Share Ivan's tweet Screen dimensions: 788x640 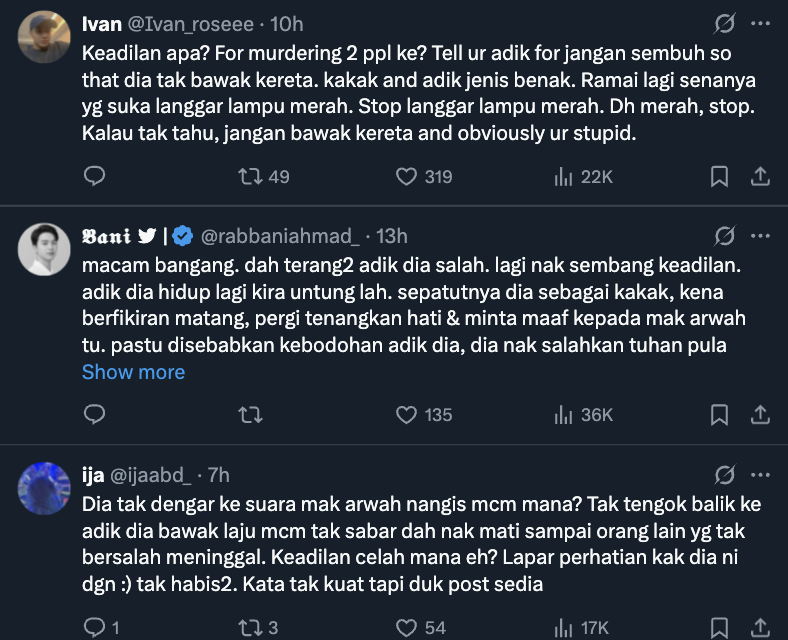coord(760,176)
